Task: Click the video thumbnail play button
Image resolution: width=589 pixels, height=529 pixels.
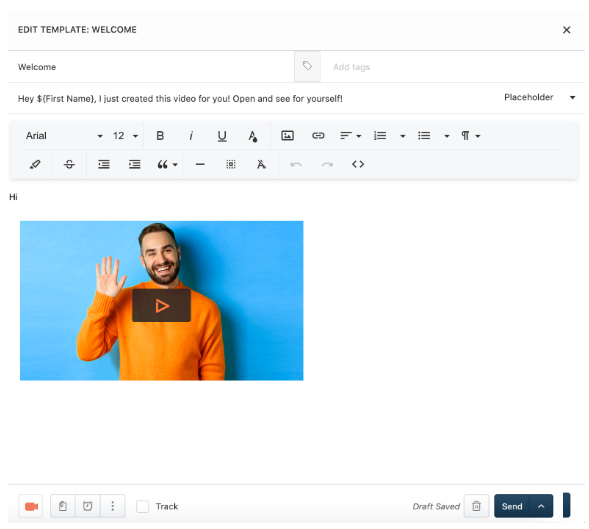Action: pos(162,305)
